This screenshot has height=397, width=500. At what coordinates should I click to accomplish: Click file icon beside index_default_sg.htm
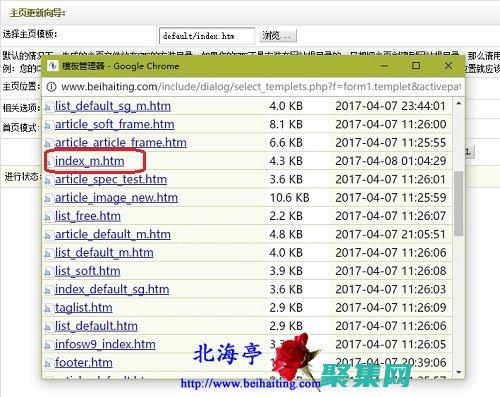(x=49, y=290)
